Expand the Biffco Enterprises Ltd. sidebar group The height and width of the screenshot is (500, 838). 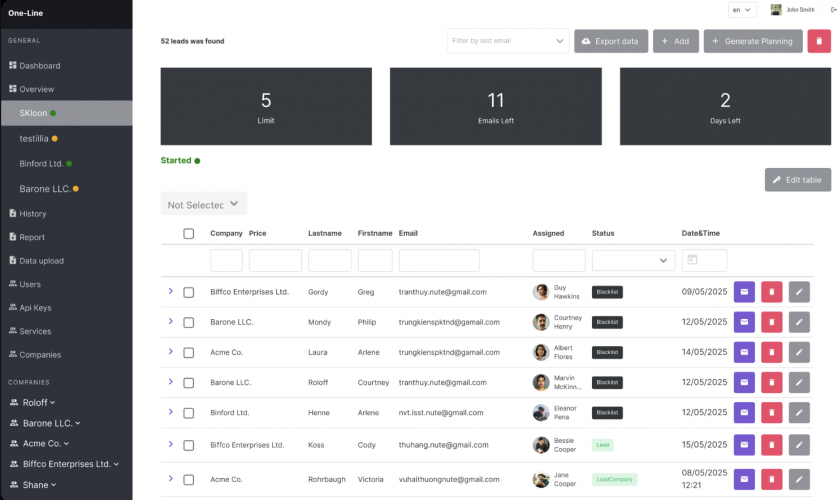coord(64,464)
